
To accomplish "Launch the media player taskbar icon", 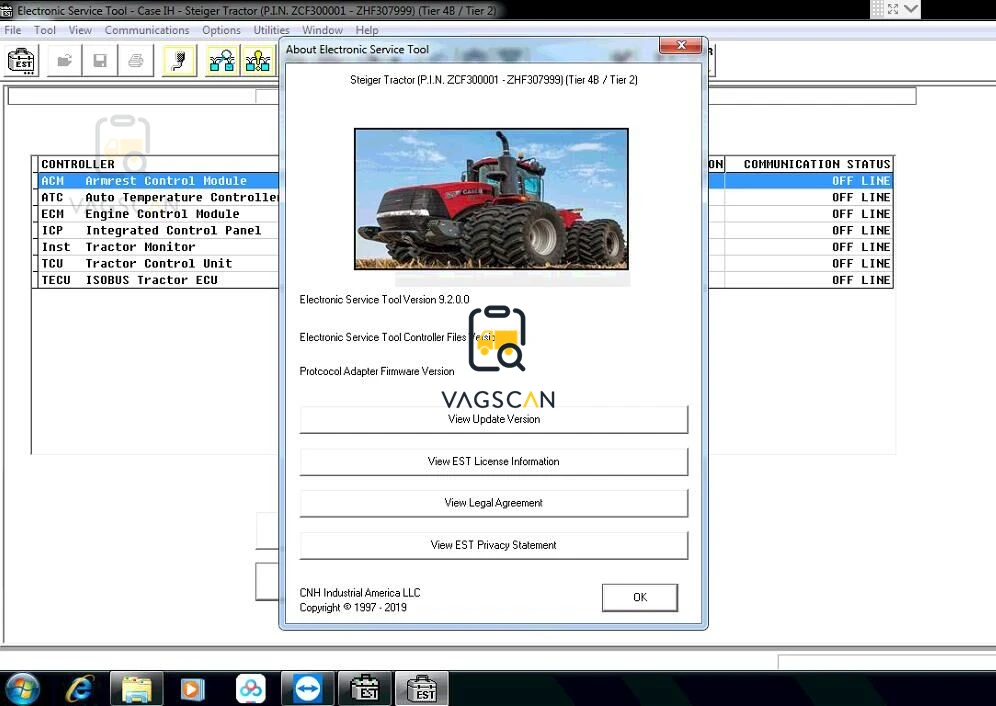I will 192,688.
